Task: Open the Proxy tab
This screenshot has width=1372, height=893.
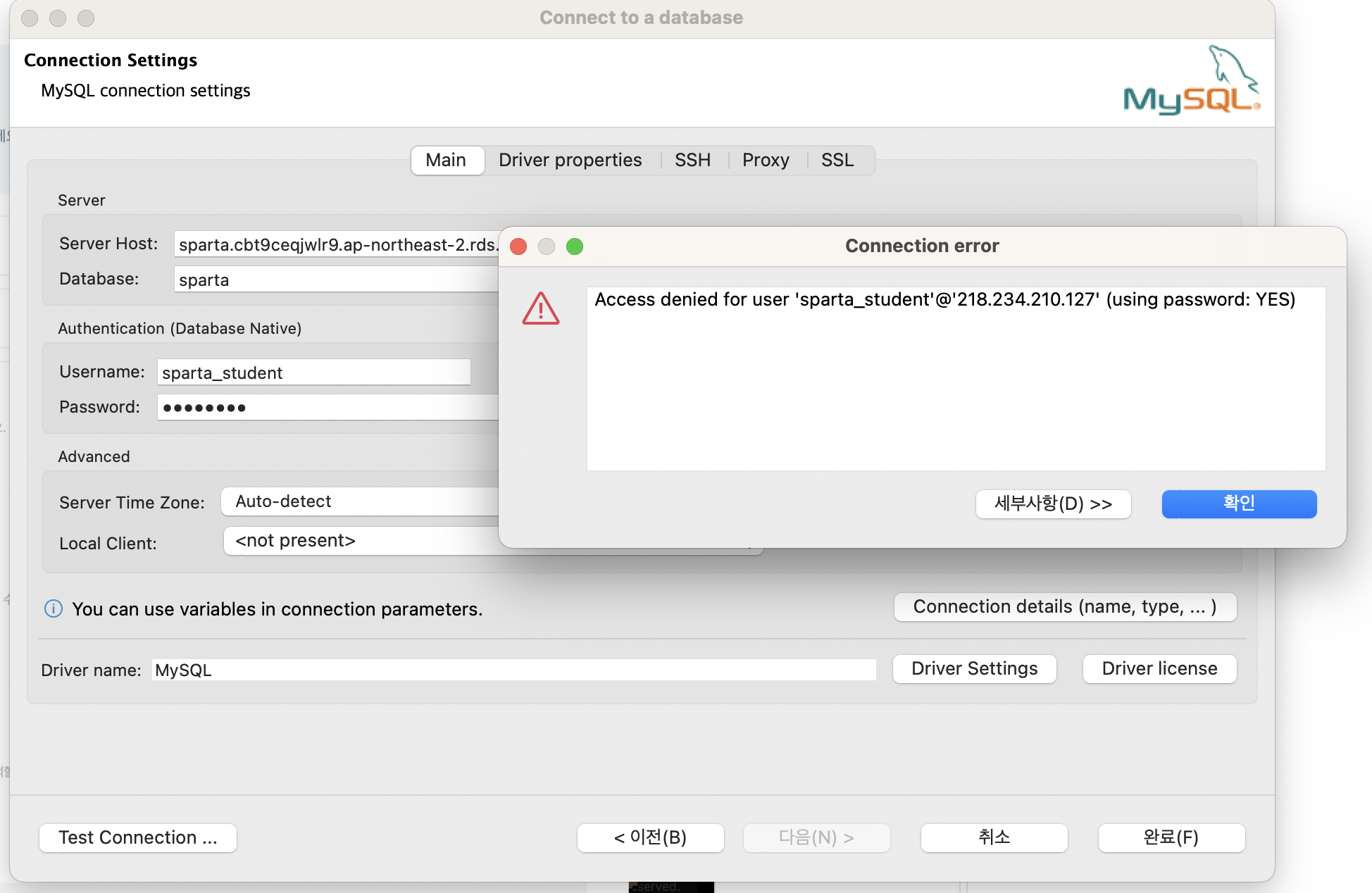Action: [766, 161]
